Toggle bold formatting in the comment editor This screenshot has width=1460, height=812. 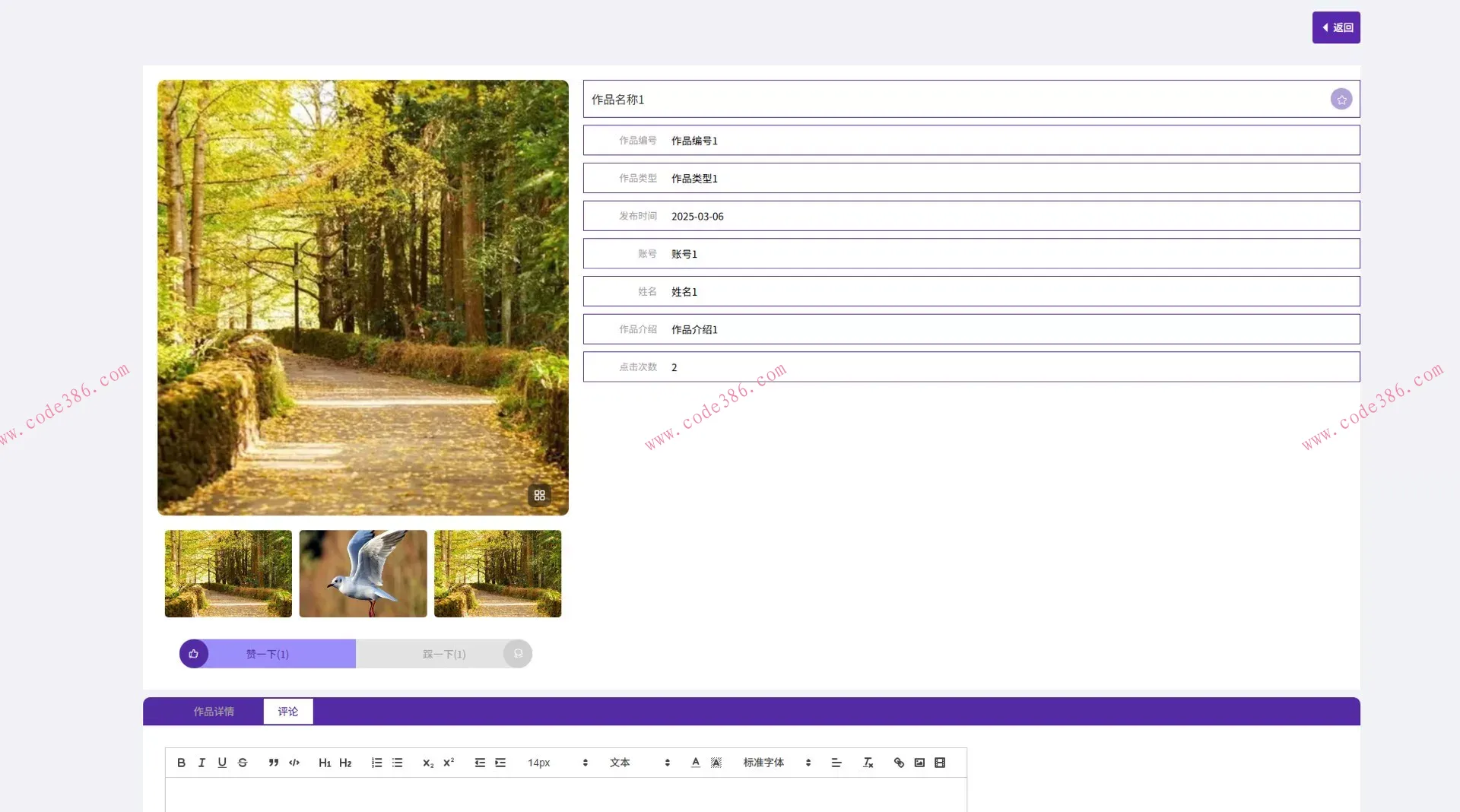[181, 763]
